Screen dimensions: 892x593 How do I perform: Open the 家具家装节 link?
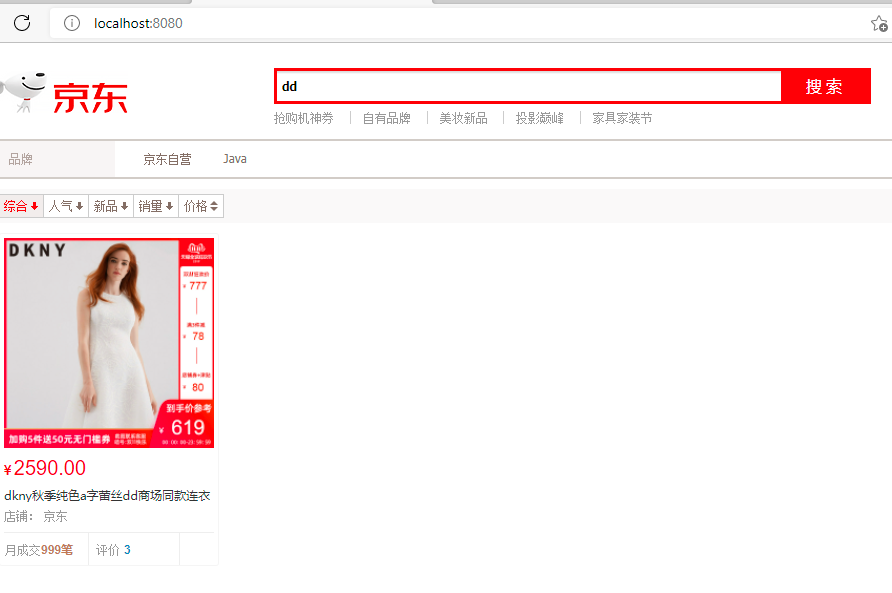[x=622, y=118]
